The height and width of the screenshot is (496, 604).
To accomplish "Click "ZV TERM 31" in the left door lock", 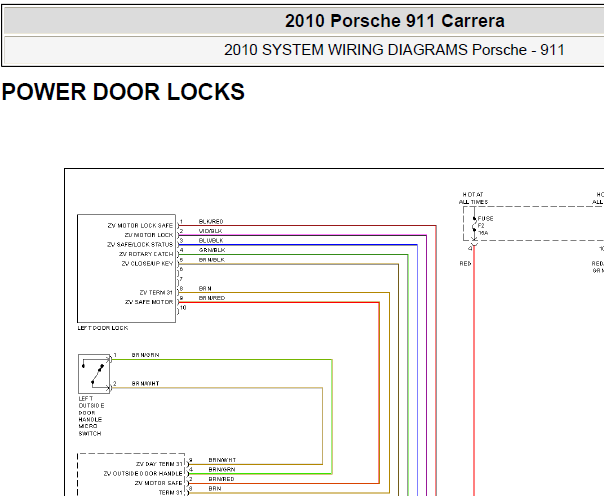I will tap(156, 293).
